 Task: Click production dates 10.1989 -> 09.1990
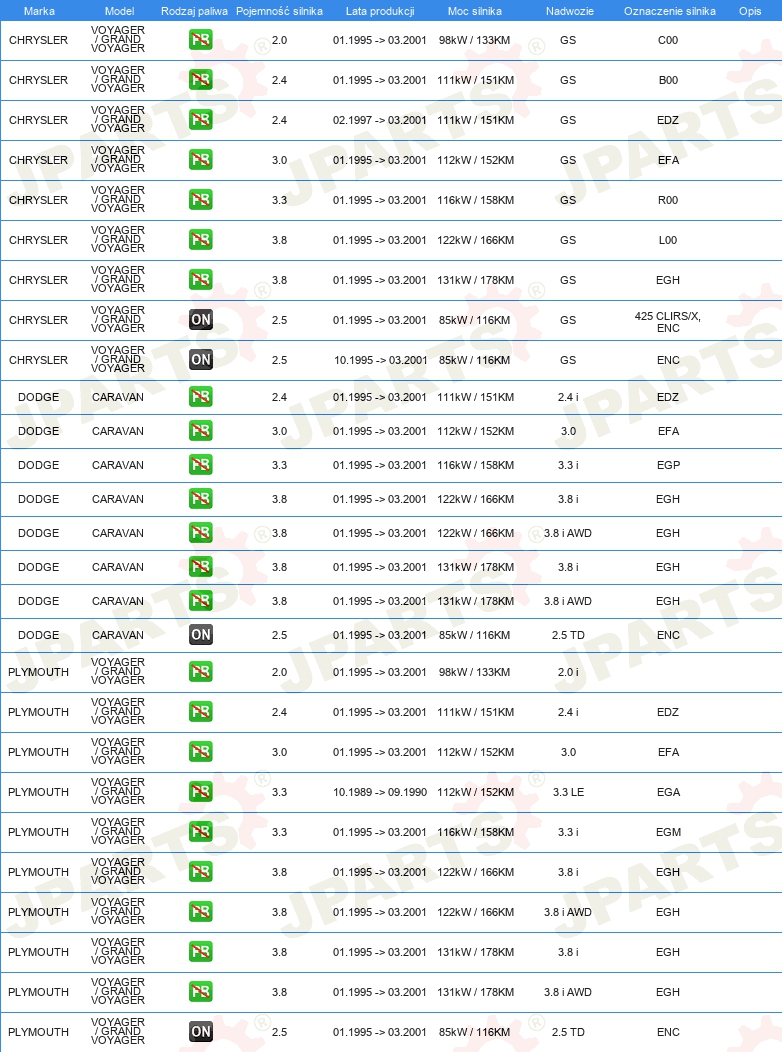[x=380, y=792]
